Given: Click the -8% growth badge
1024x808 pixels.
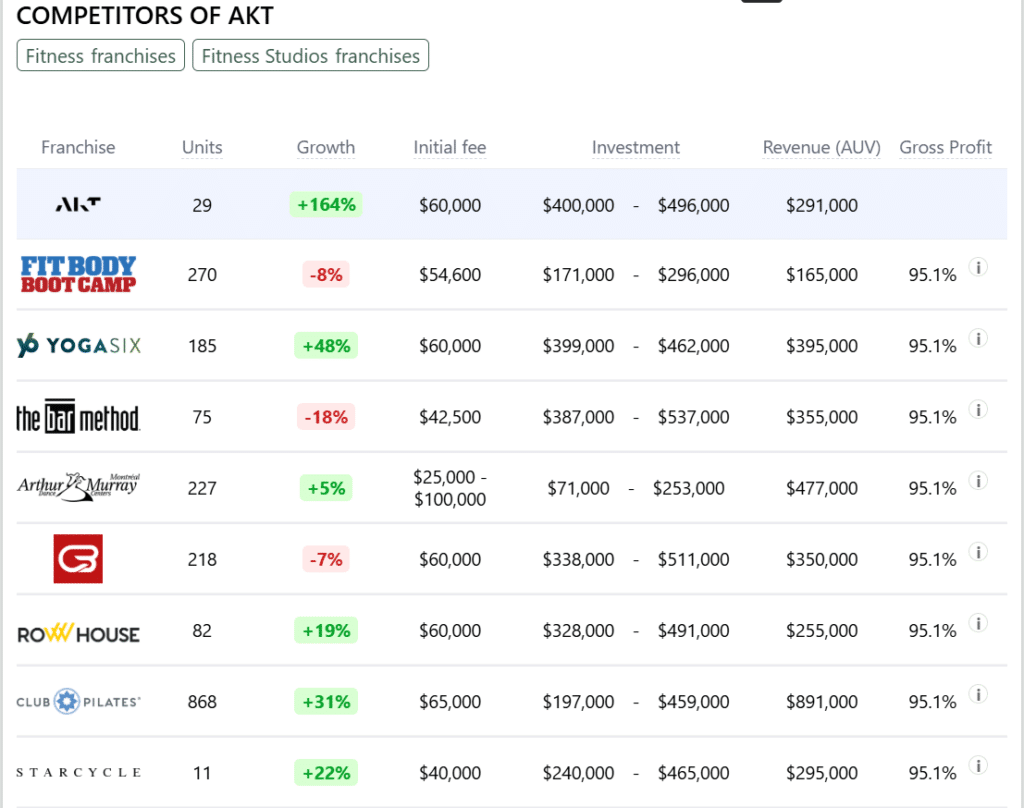Looking at the screenshot, I should pyautogui.click(x=326, y=274).
